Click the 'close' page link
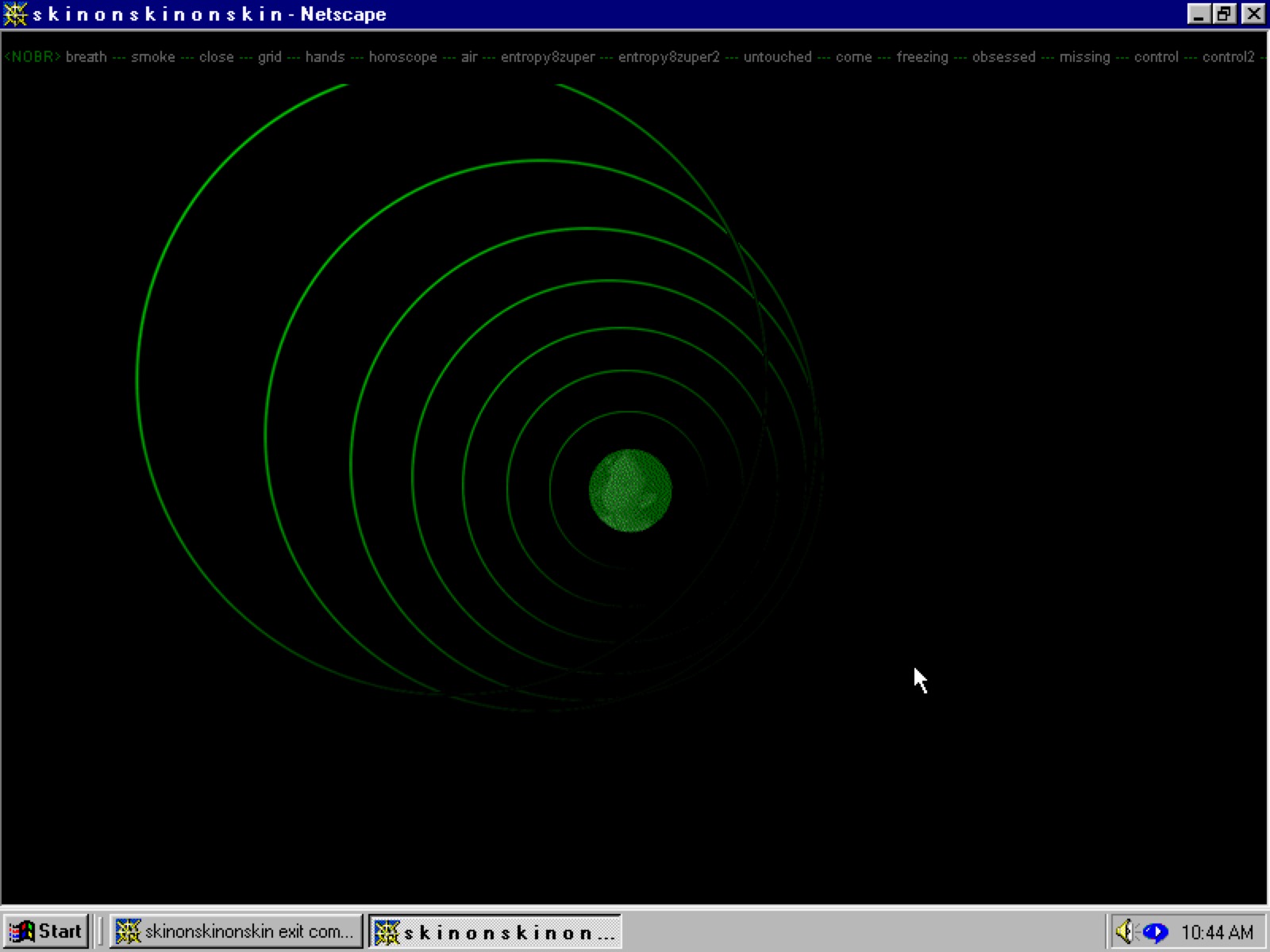 pos(216,57)
